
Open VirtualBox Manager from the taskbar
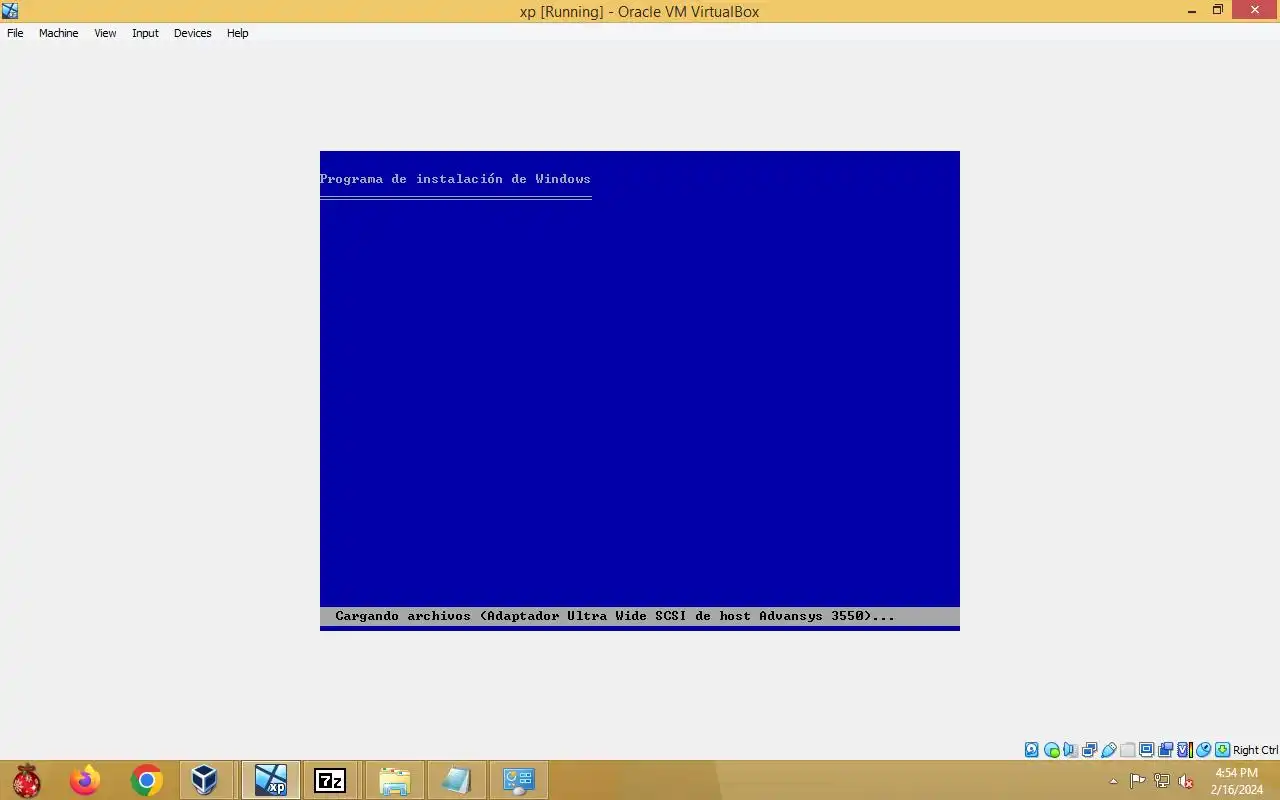(205, 780)
